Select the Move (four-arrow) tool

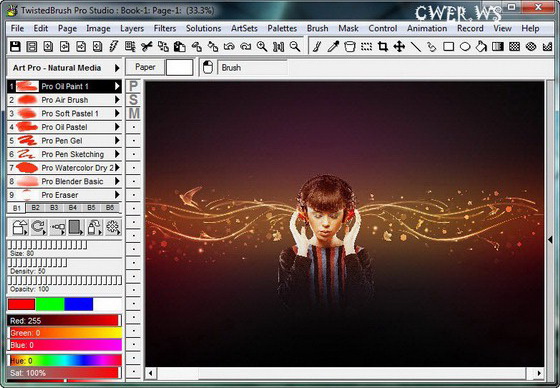399,46
